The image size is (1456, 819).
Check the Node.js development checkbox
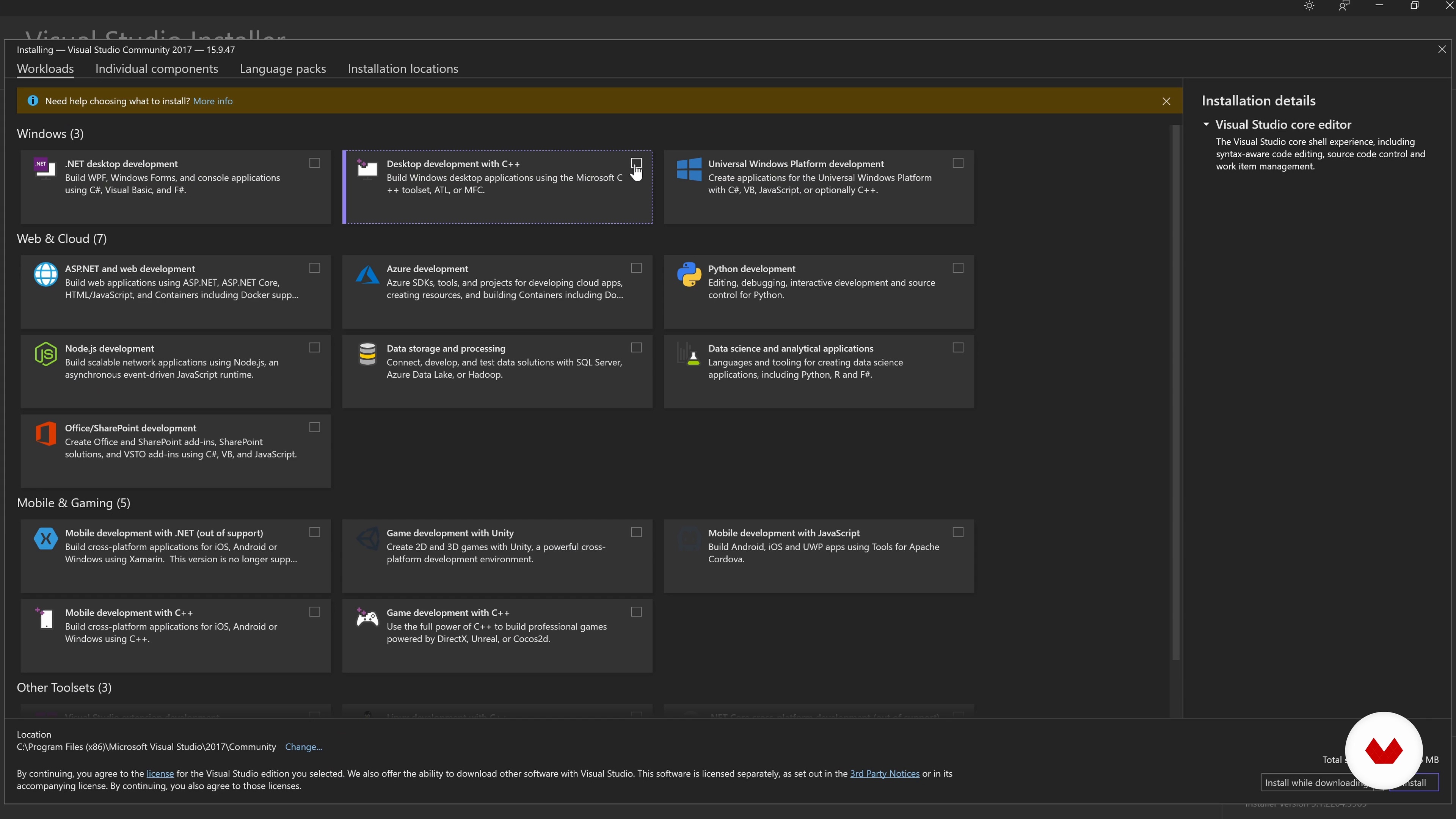pos(315,348)
